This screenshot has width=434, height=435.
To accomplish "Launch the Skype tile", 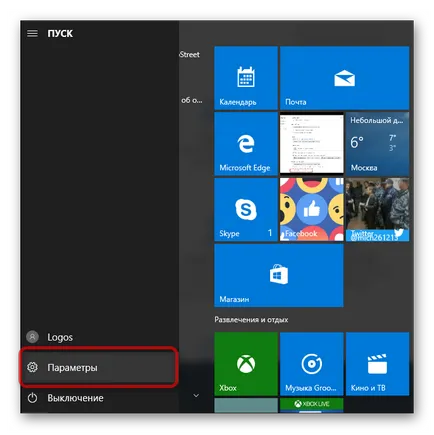I will pyautogui.click(x=246, y=209).
